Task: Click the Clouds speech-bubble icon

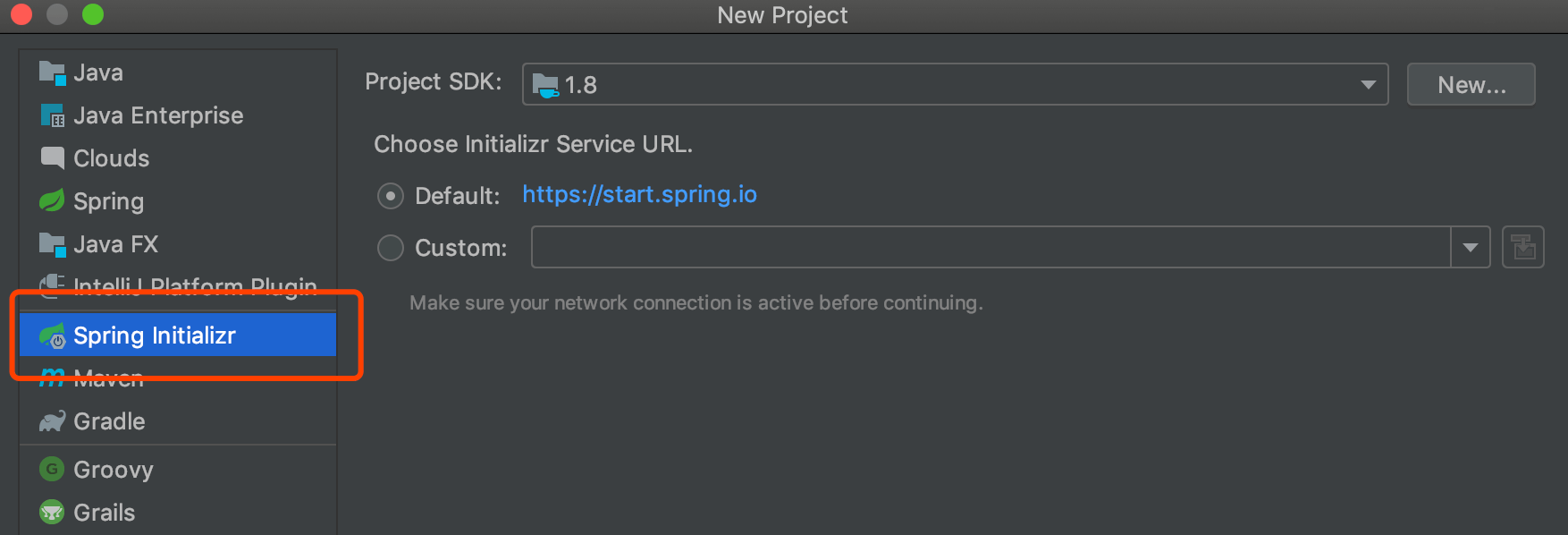Action: pyautogui.click(x=53, y=158)
